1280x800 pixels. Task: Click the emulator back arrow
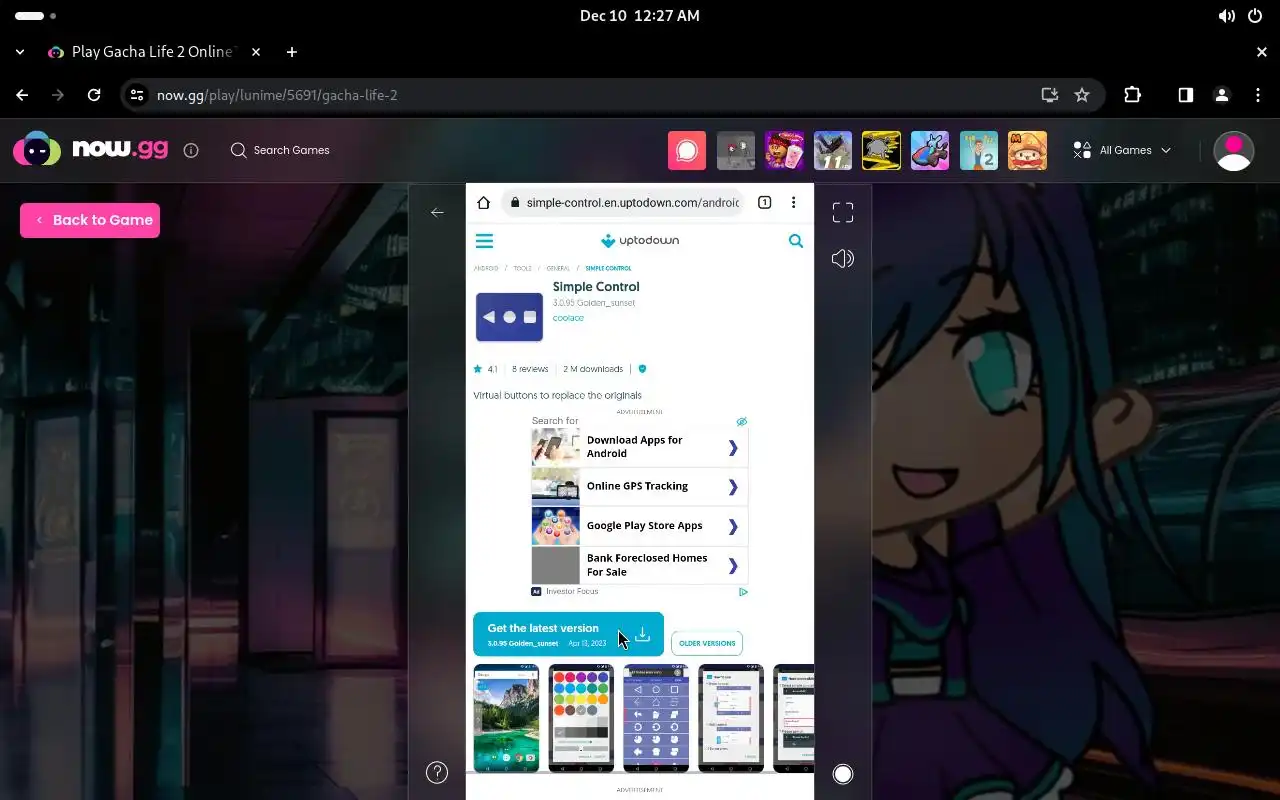click(437, 212)
